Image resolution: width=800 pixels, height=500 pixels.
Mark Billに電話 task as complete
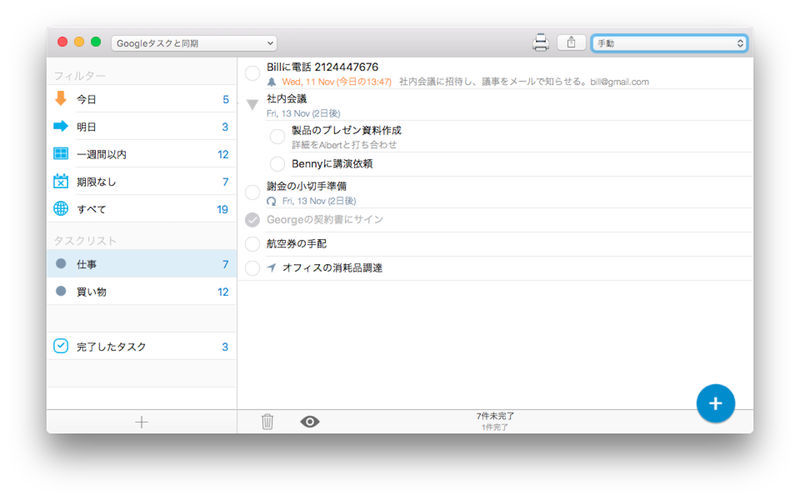click(x=252, y=72)
